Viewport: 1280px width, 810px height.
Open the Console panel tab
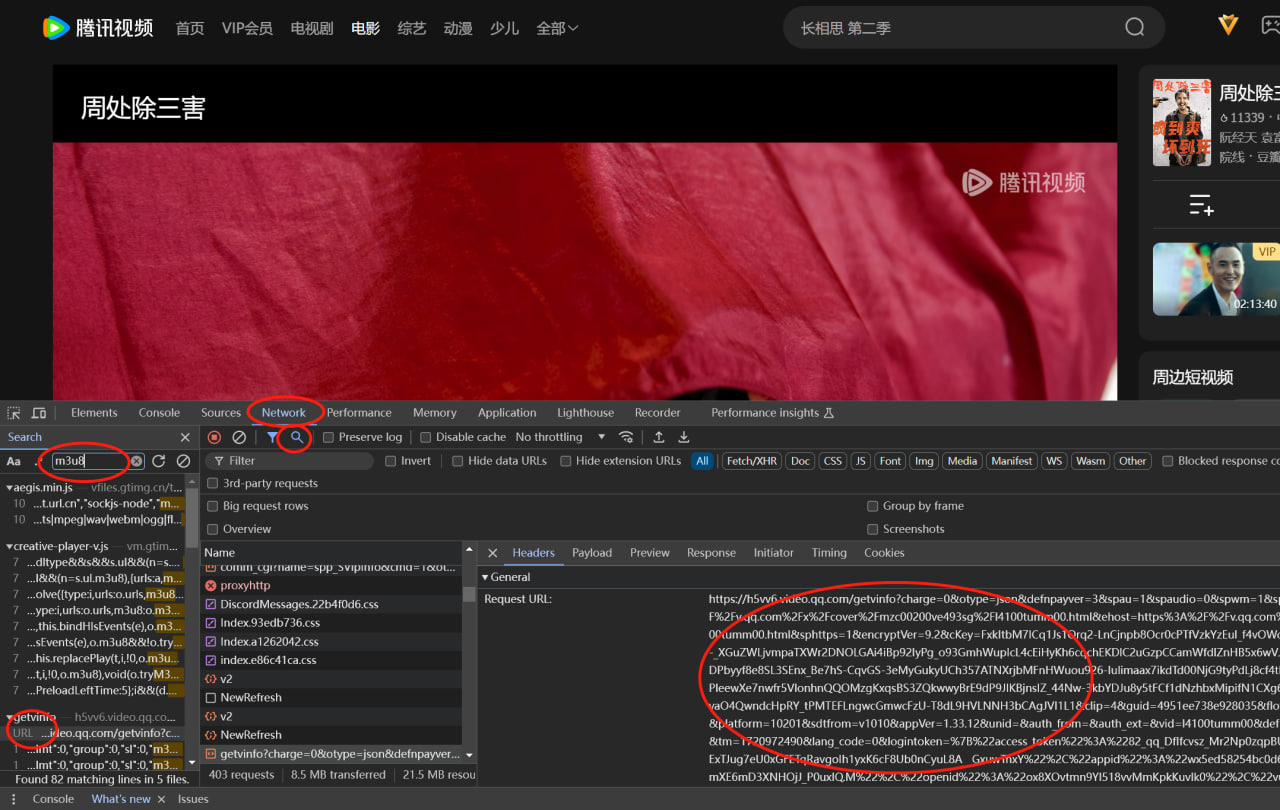click(159, 413)
